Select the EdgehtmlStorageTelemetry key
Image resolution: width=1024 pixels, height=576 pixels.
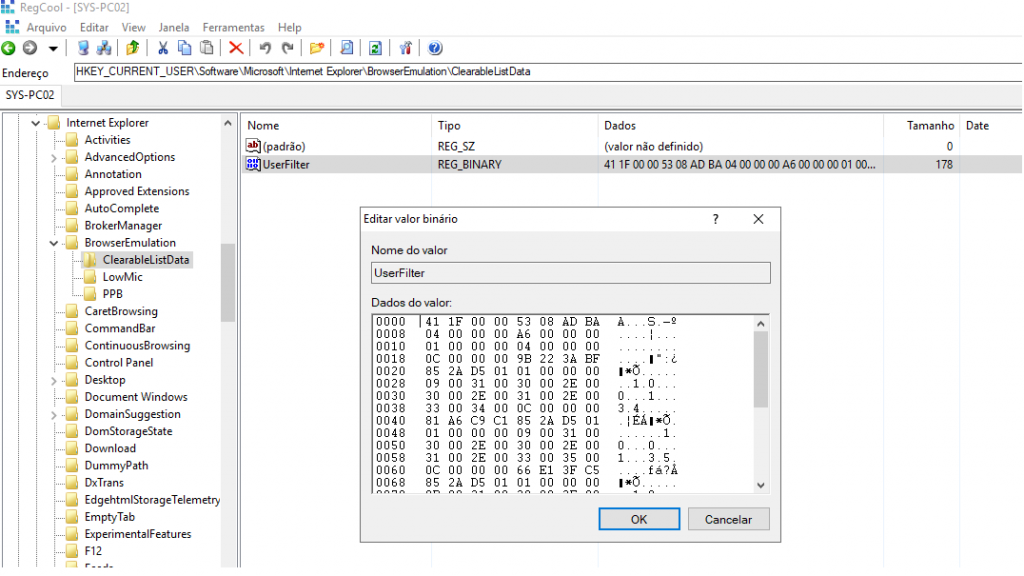[152, 500]
